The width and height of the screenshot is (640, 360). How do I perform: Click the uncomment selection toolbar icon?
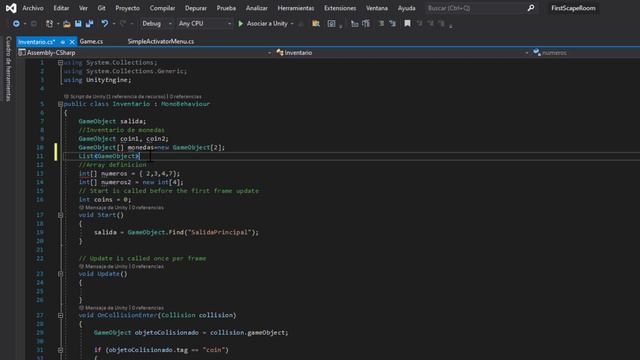pyautogui.click(x=392, y=24)
